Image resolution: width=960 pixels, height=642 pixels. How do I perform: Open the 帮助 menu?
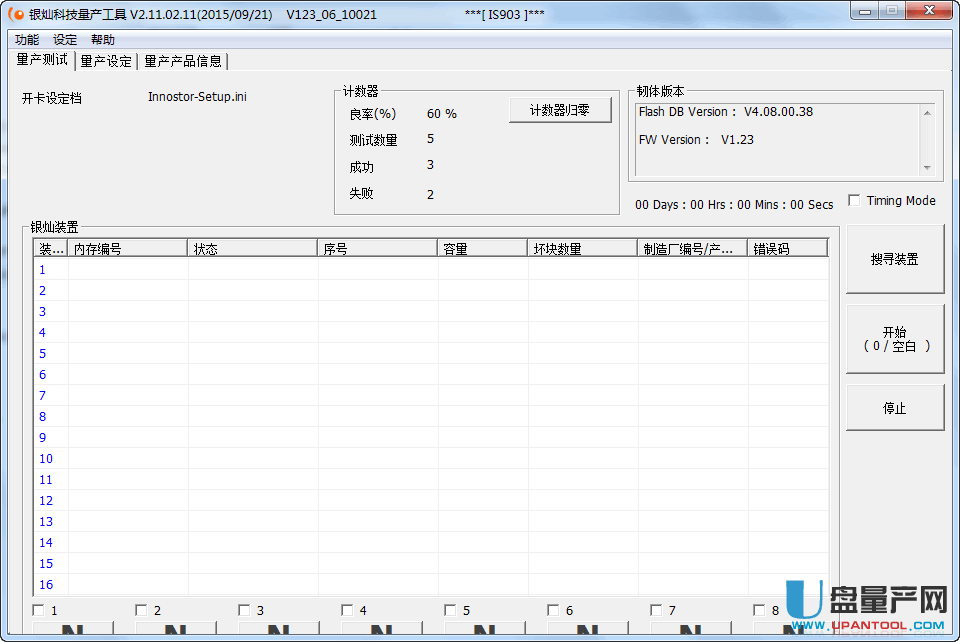tap(103, 40)
